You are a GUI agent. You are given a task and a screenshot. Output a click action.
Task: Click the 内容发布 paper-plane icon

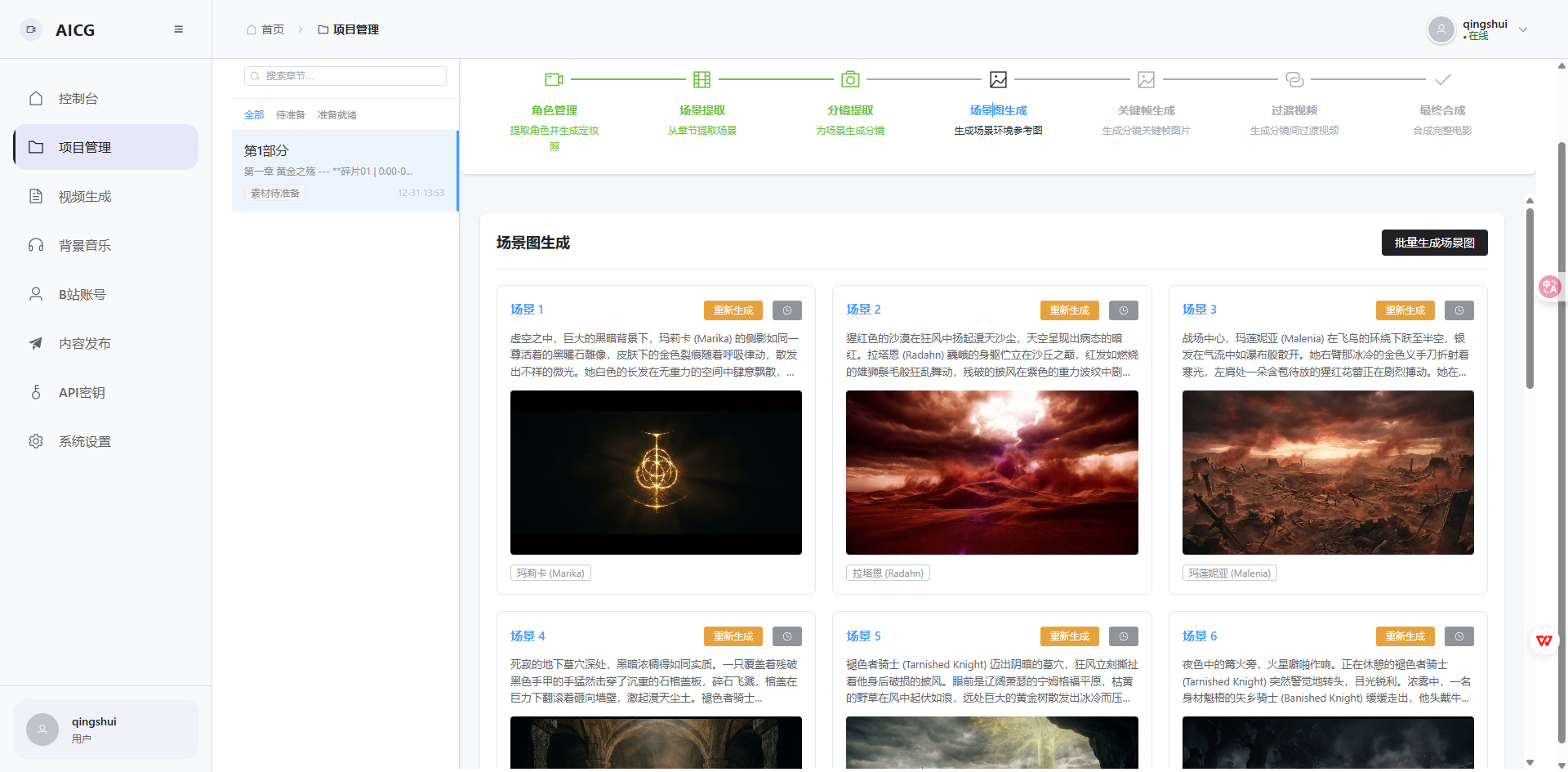[x=36, y=343]
